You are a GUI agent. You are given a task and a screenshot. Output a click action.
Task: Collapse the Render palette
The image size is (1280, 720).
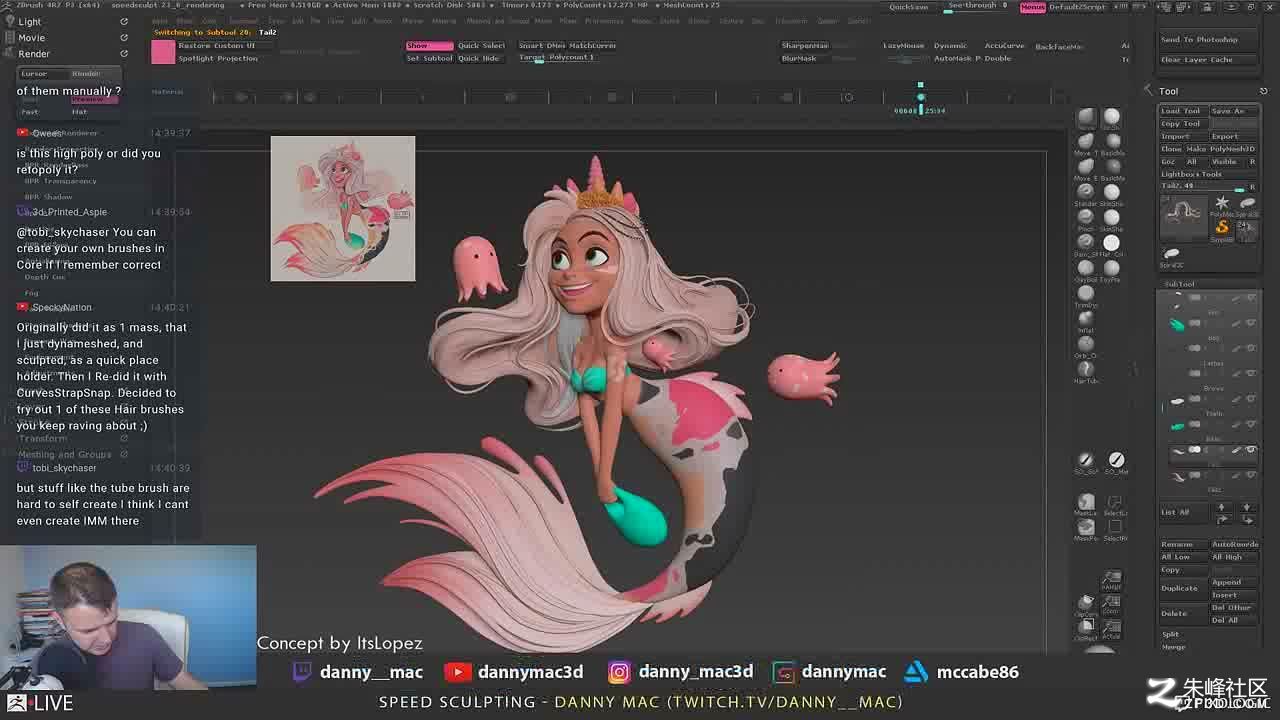tap(33, 53)
